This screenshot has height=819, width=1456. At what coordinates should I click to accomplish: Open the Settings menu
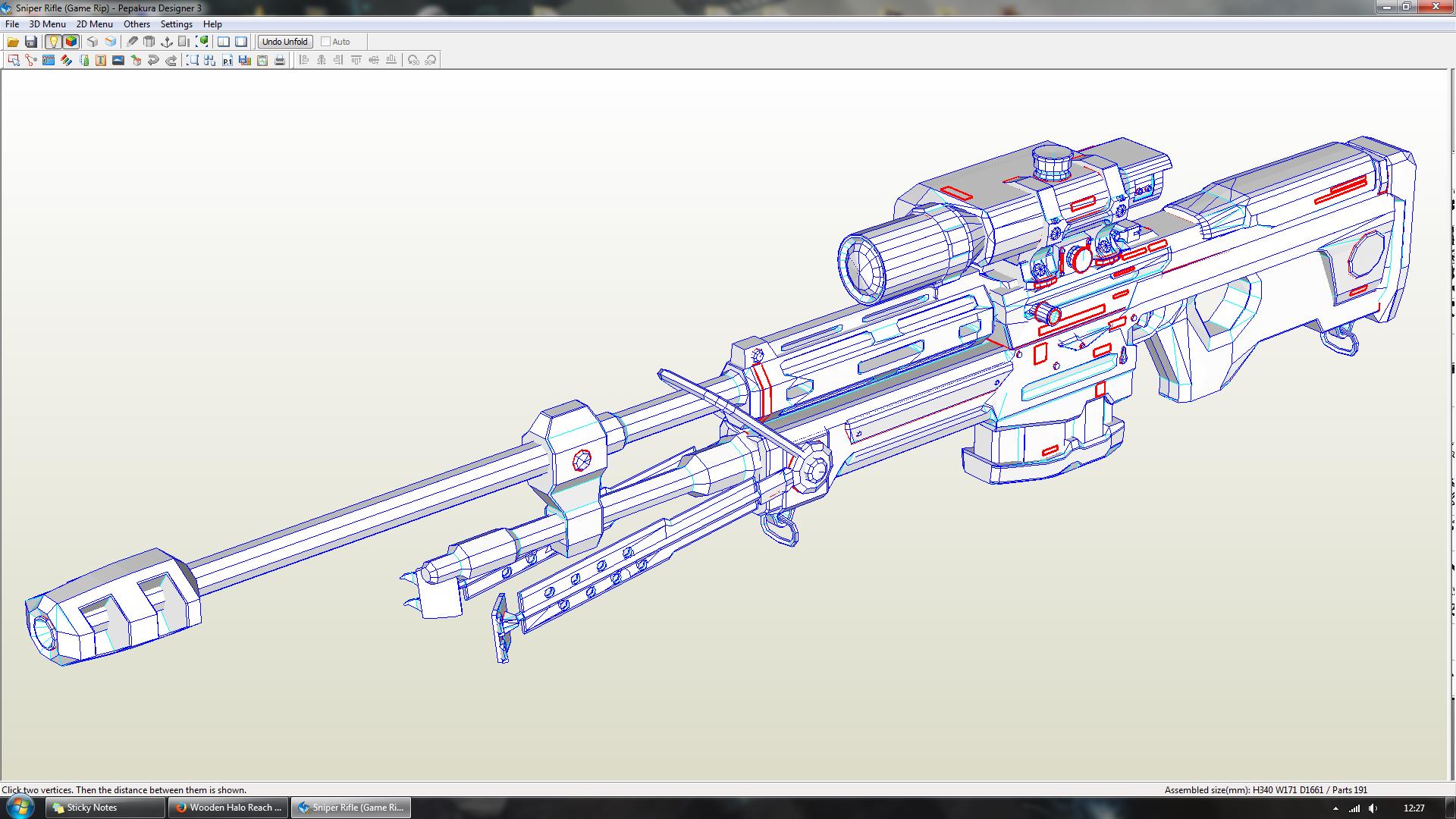[x=176, y=24]
